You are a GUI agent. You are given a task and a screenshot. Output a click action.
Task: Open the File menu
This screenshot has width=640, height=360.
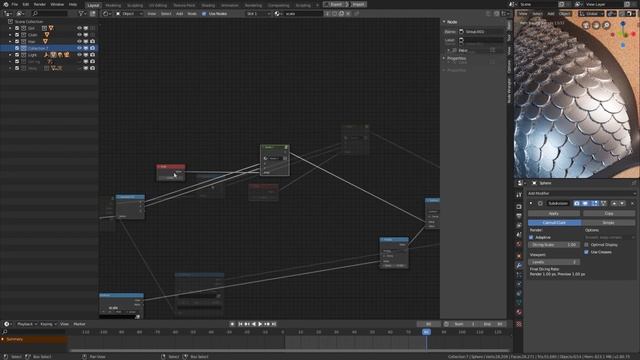coord(15,4)
